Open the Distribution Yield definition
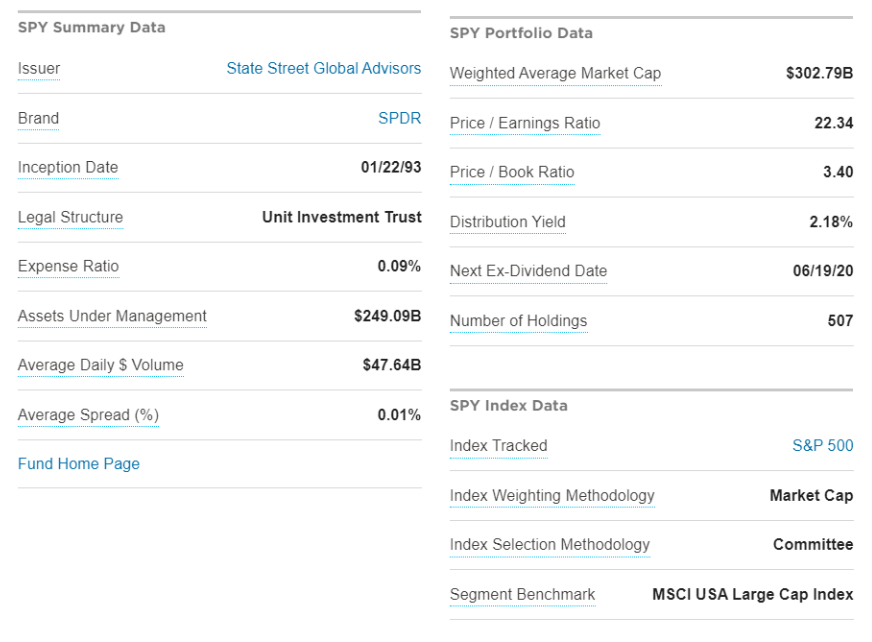Screen dimensions: 872x642 (507, 222)
